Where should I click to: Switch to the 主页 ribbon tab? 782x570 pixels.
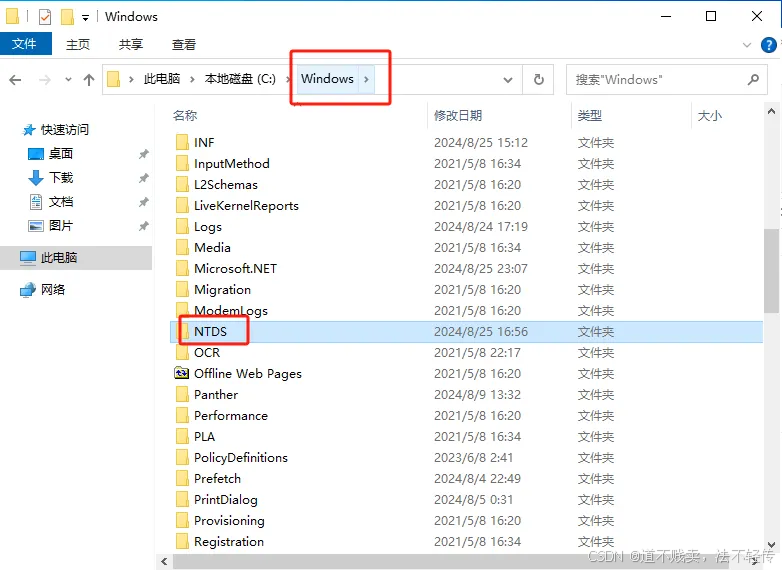click(x=78, y=44)
